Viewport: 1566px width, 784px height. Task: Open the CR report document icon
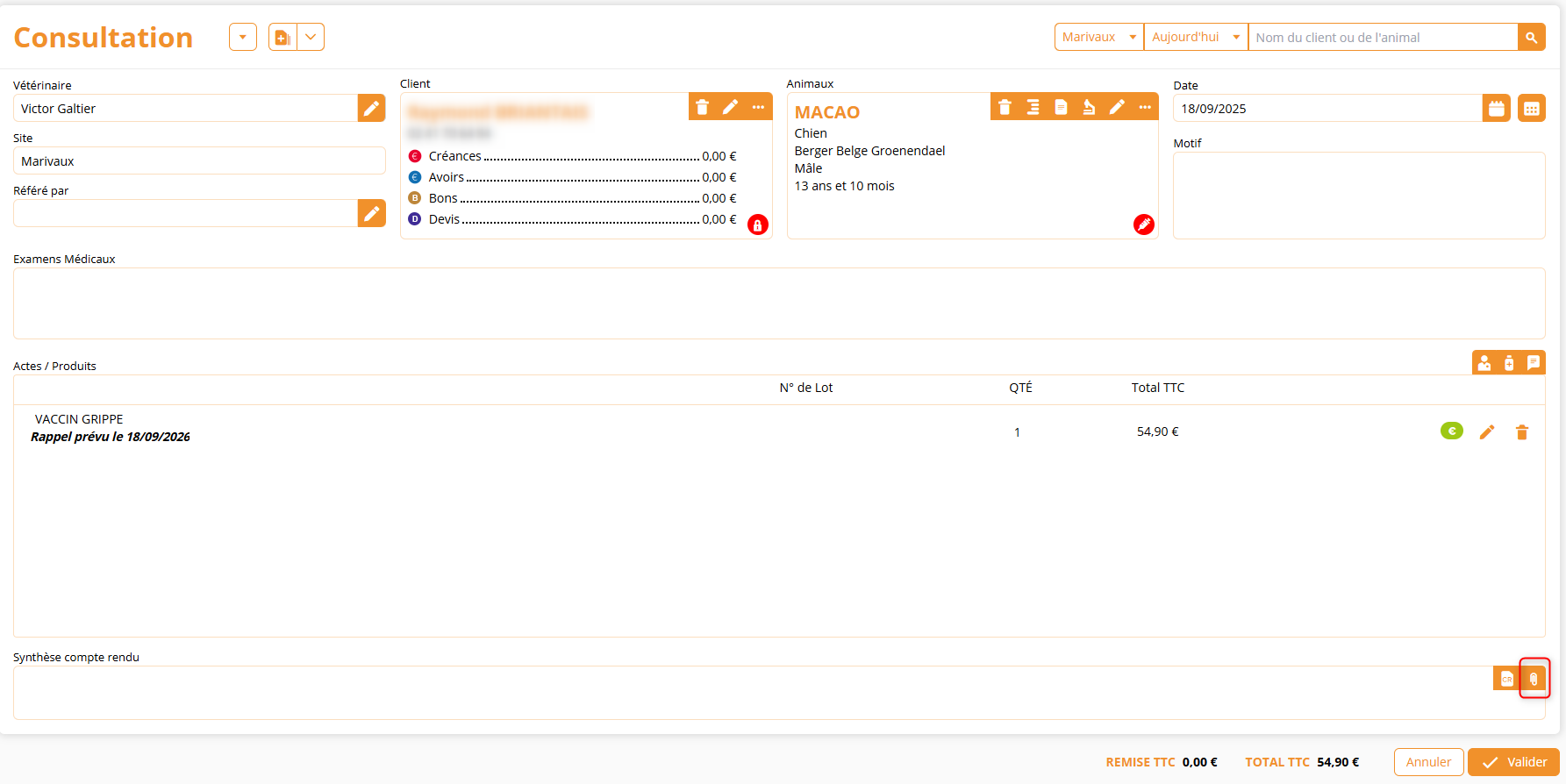click(1506, 679)
